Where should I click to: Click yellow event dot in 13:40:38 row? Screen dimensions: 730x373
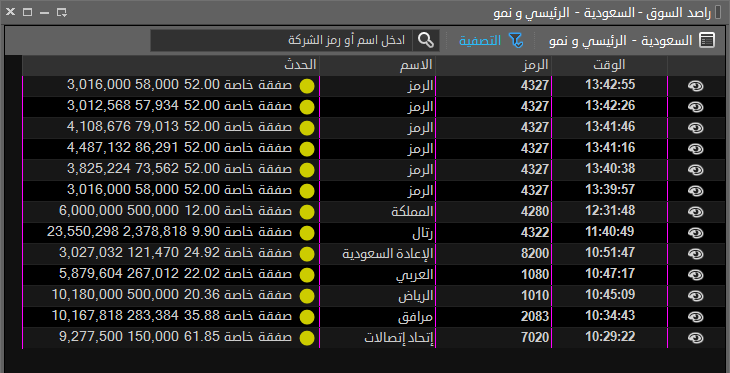(x=307, y=170)
